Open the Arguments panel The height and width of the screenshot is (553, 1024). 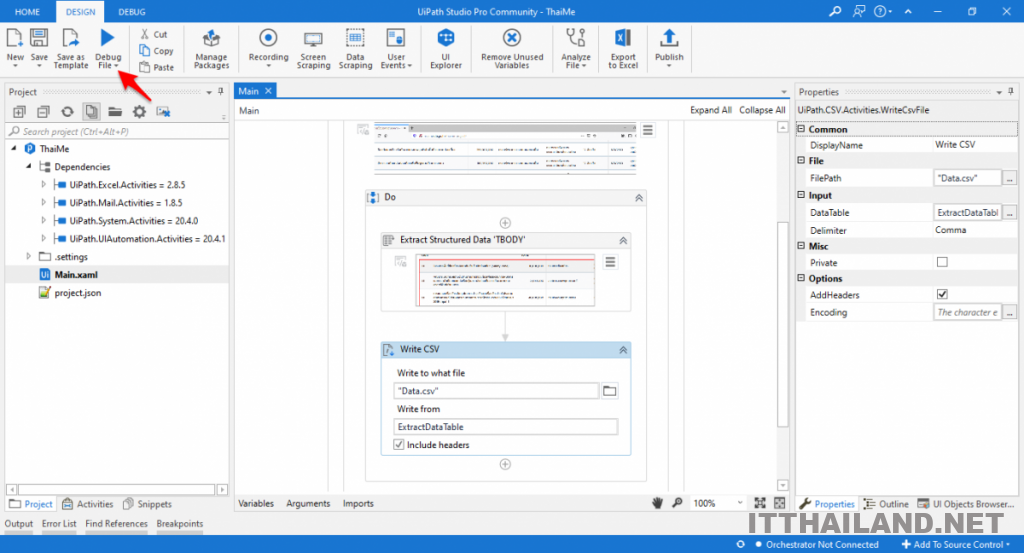(308, 503)
